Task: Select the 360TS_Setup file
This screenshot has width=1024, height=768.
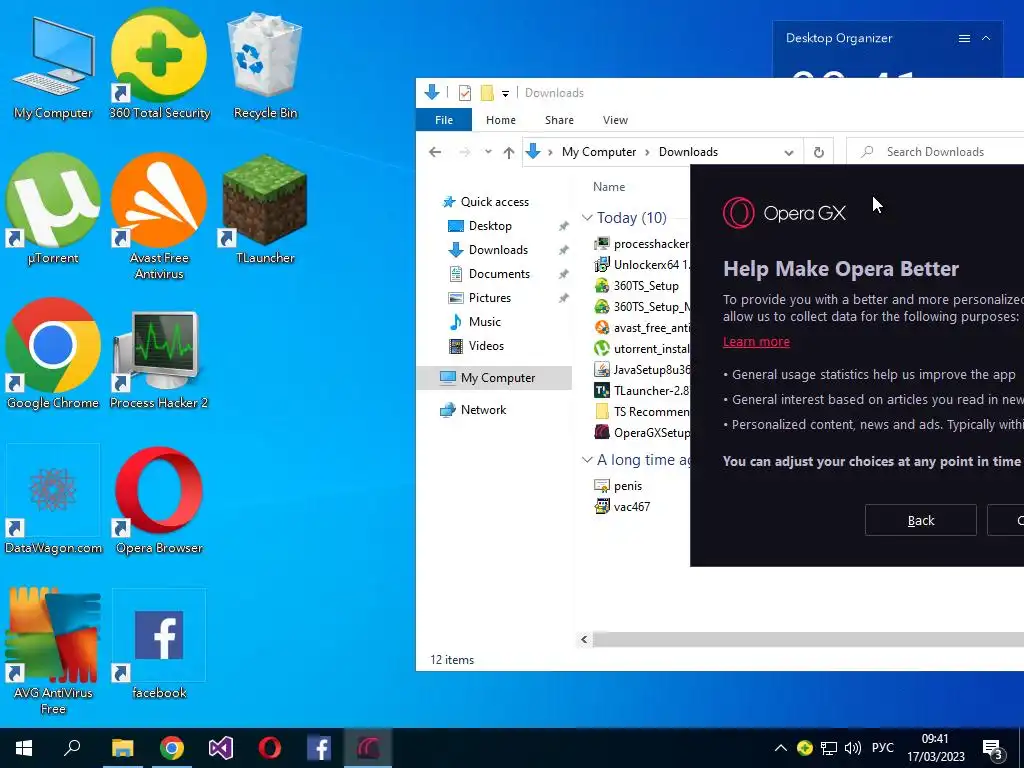Action: [637, 286]
